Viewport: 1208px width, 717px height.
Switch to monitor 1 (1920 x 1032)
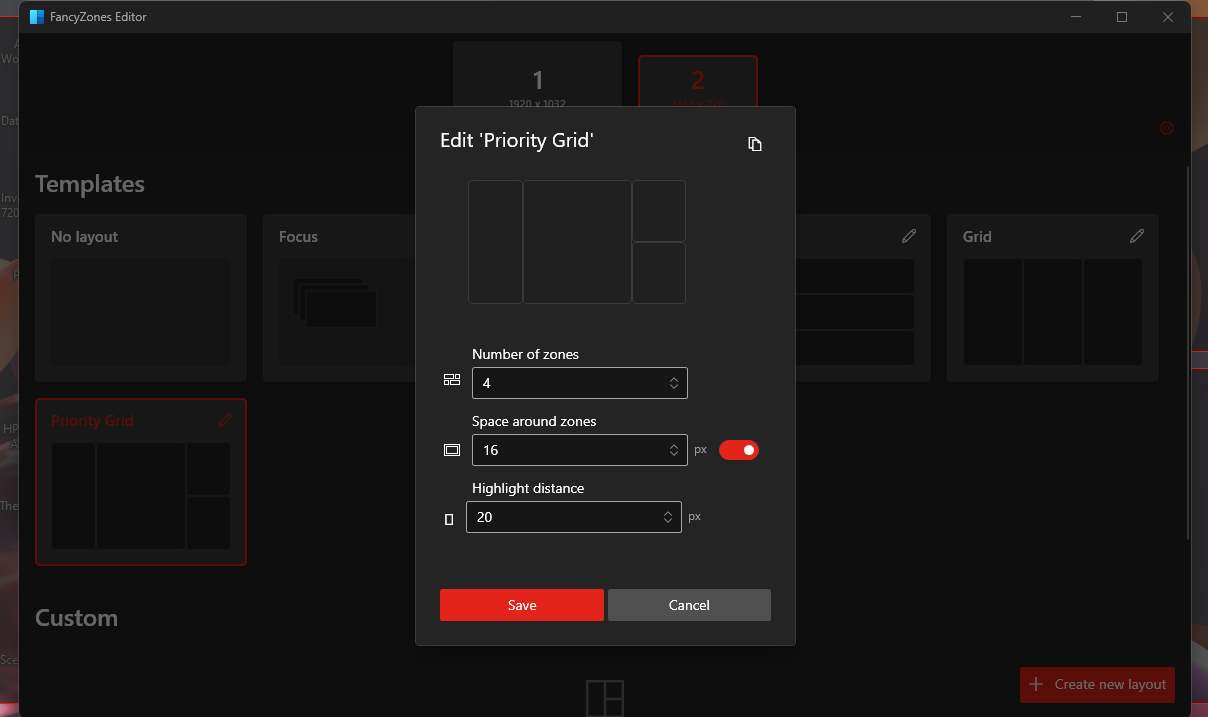pyautogui.click(x=537, y=80)
